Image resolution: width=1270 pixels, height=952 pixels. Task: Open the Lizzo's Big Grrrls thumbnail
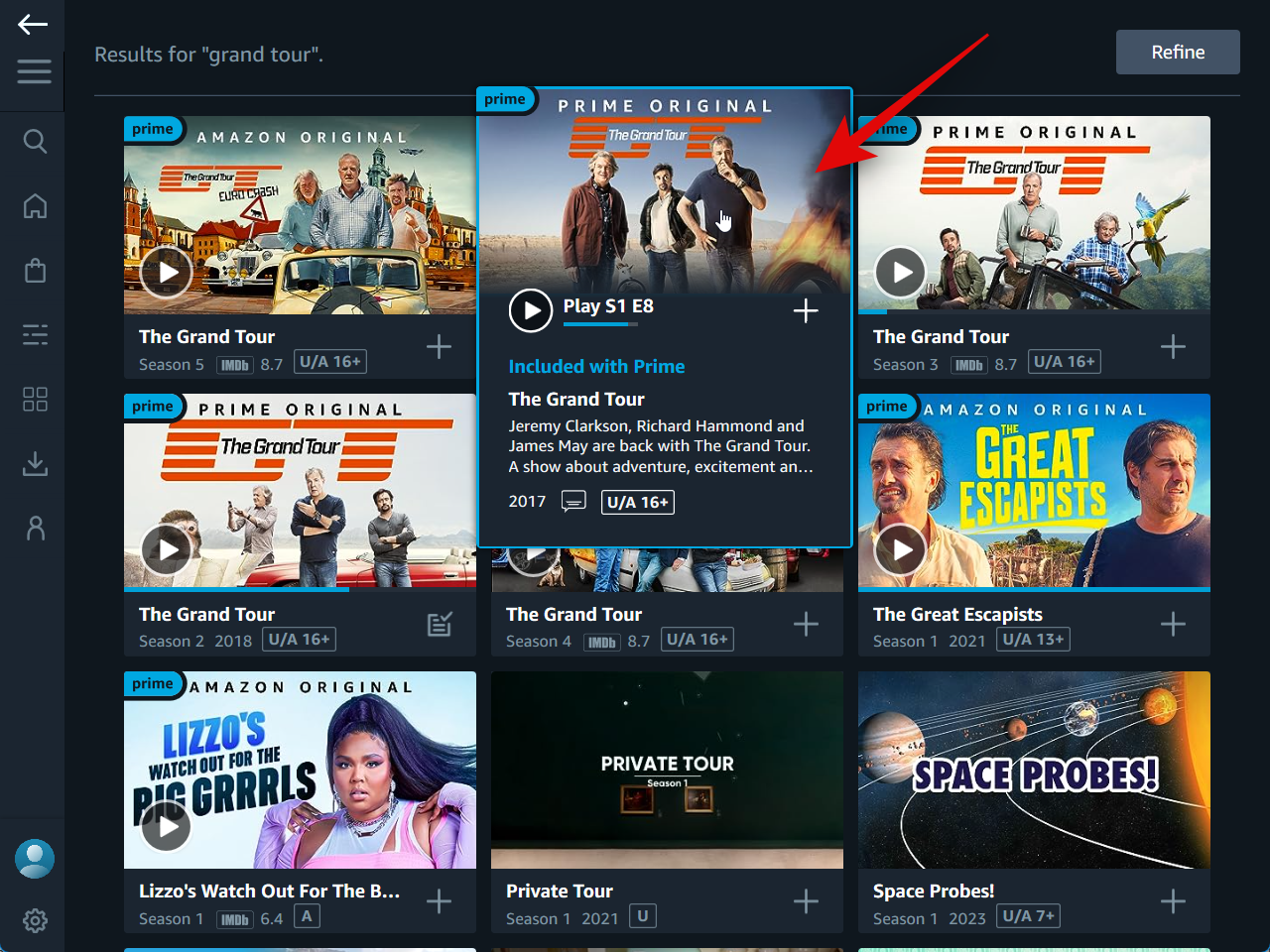pyautogui.click(x=300, y=770)
